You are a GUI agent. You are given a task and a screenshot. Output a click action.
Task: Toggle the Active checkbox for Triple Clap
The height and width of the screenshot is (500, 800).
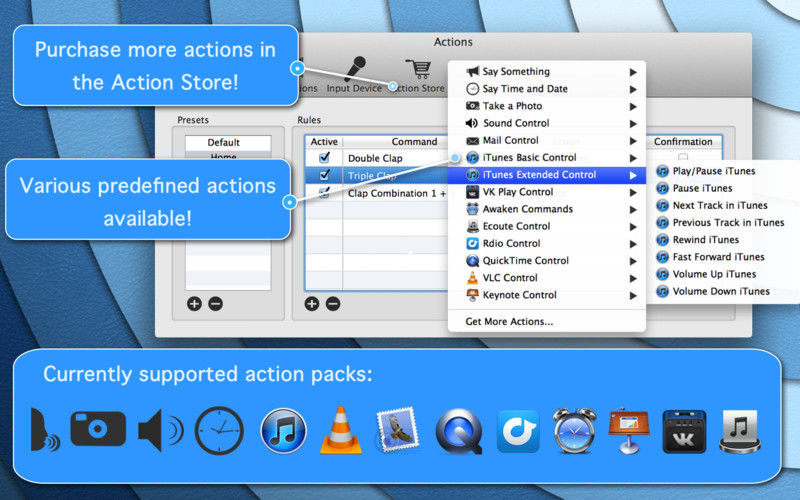(x=324, y=175)
